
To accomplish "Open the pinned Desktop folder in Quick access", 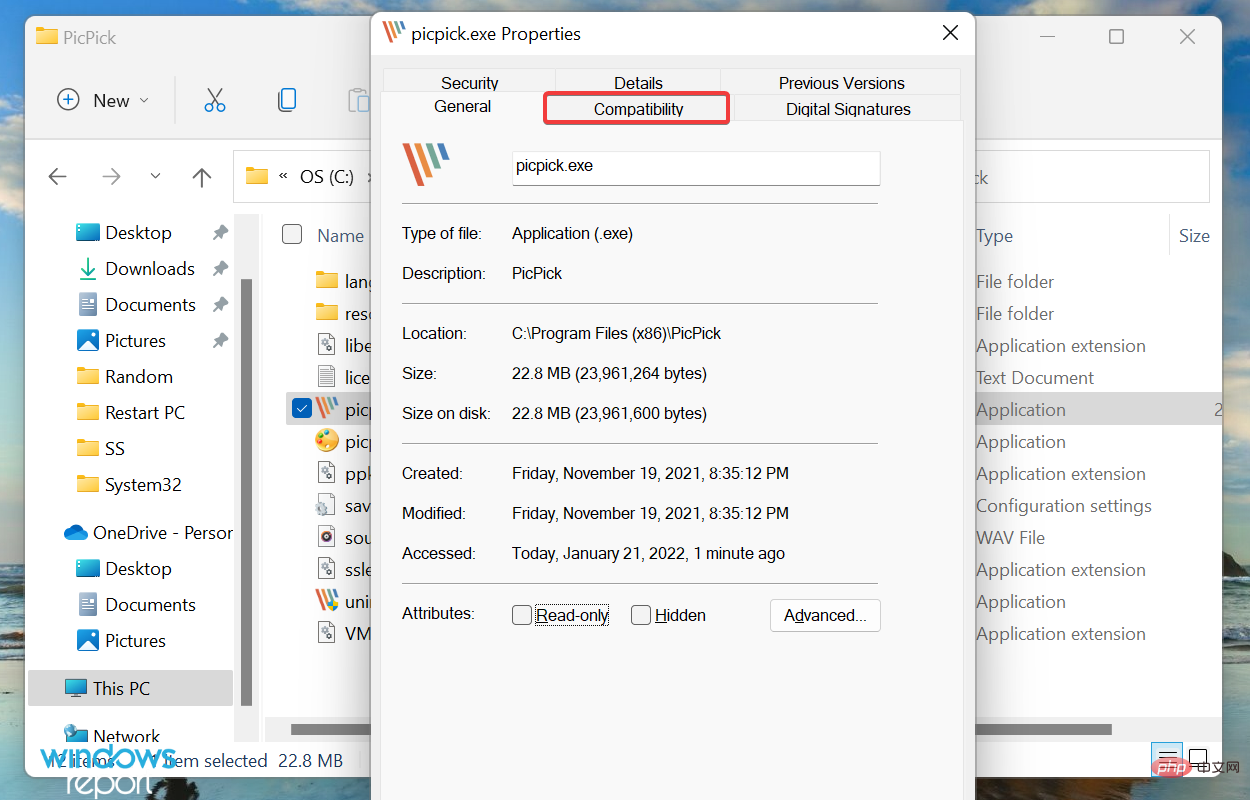I will click(x=138, y=232).
